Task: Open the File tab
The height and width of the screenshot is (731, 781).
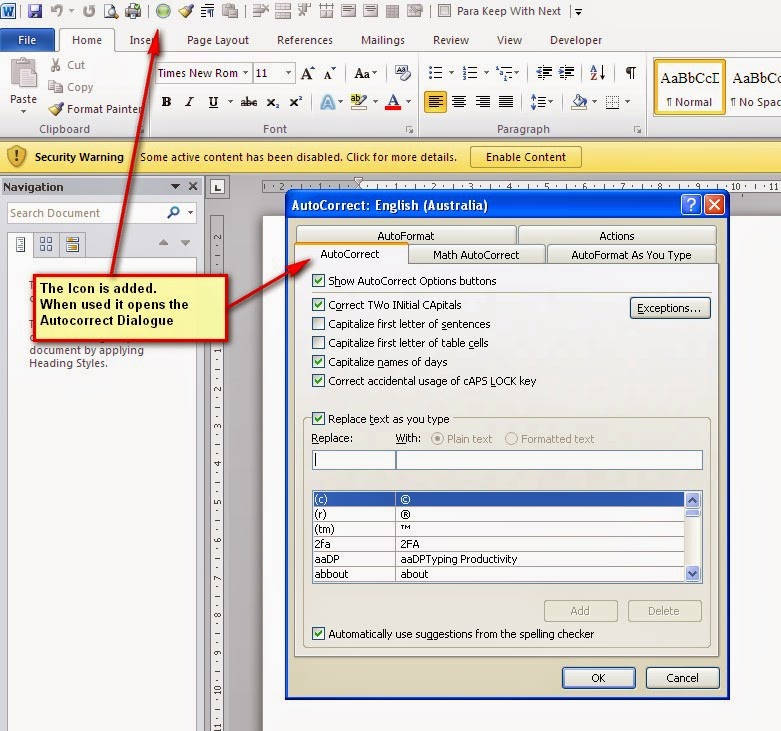Action: (27, 40)
